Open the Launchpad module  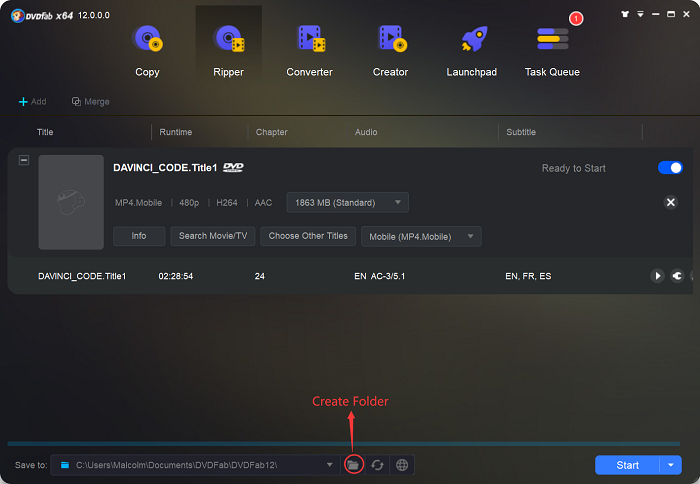471,51
